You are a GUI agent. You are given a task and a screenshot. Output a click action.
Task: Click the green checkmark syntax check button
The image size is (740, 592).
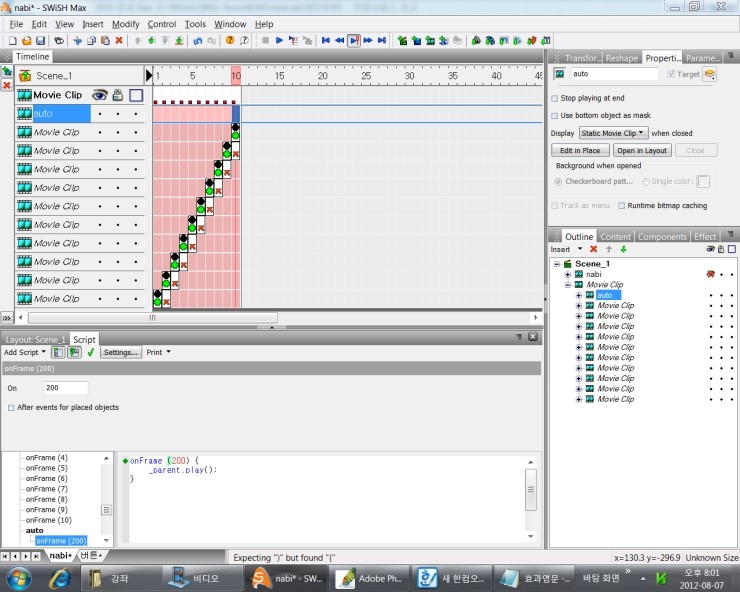(91, 353)
